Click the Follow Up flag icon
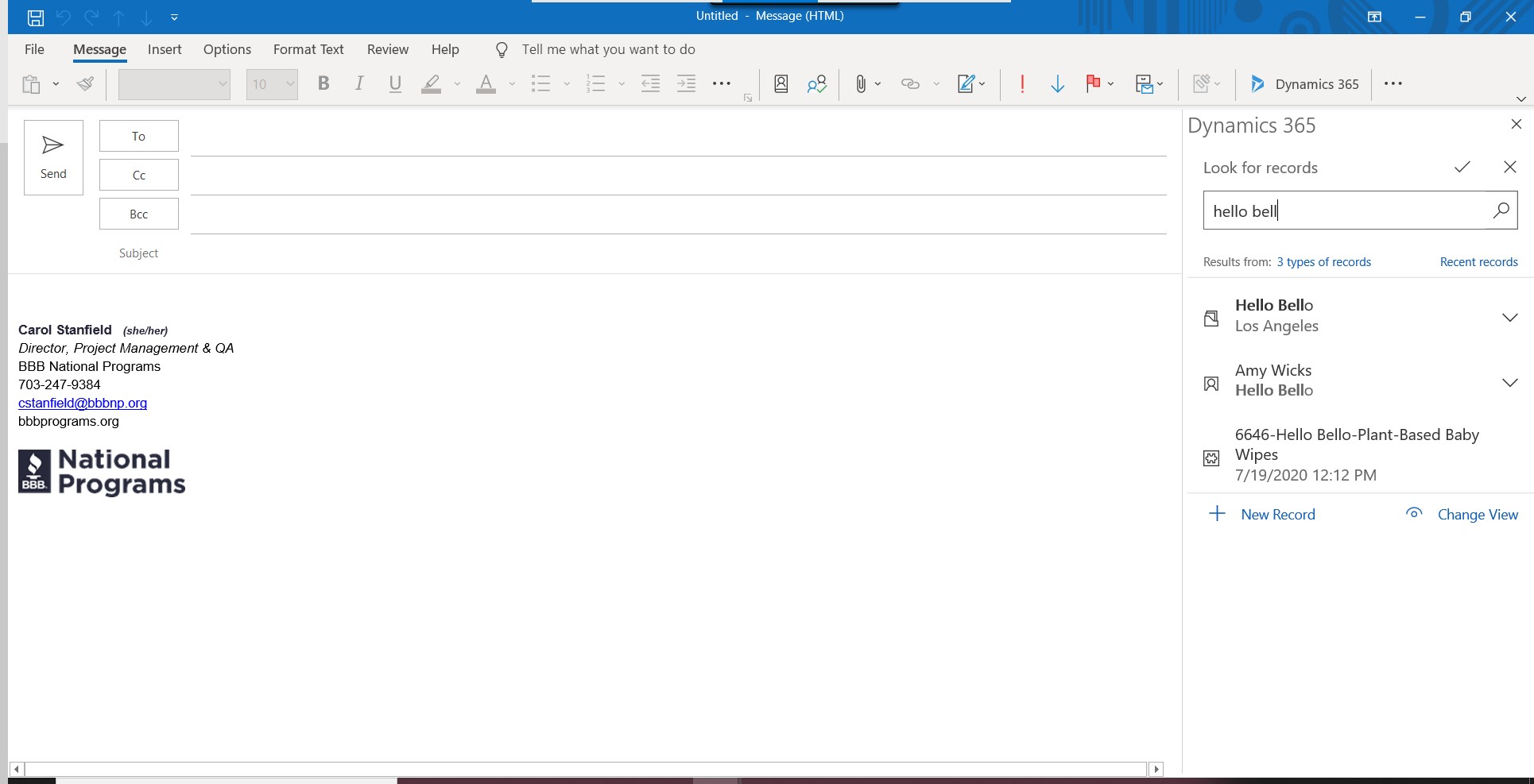 (1094, 83)
